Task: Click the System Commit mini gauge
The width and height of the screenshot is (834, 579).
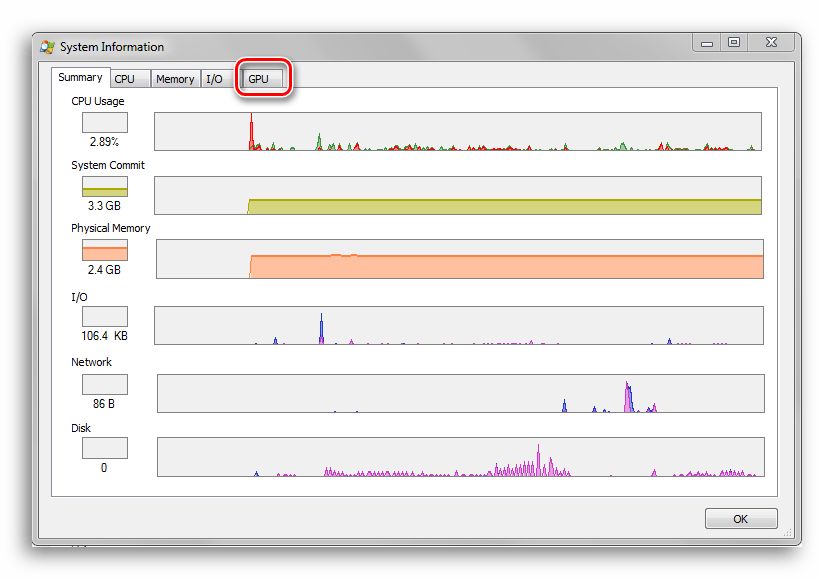Action: (x=104, y=186)
